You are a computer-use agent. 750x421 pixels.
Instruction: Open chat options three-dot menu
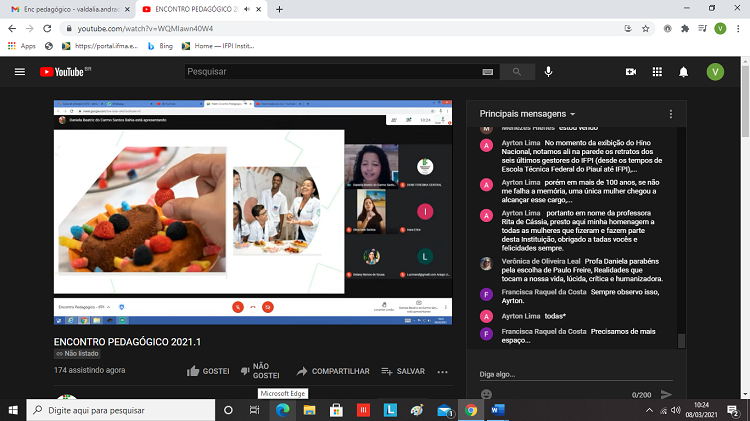(671, 114)
